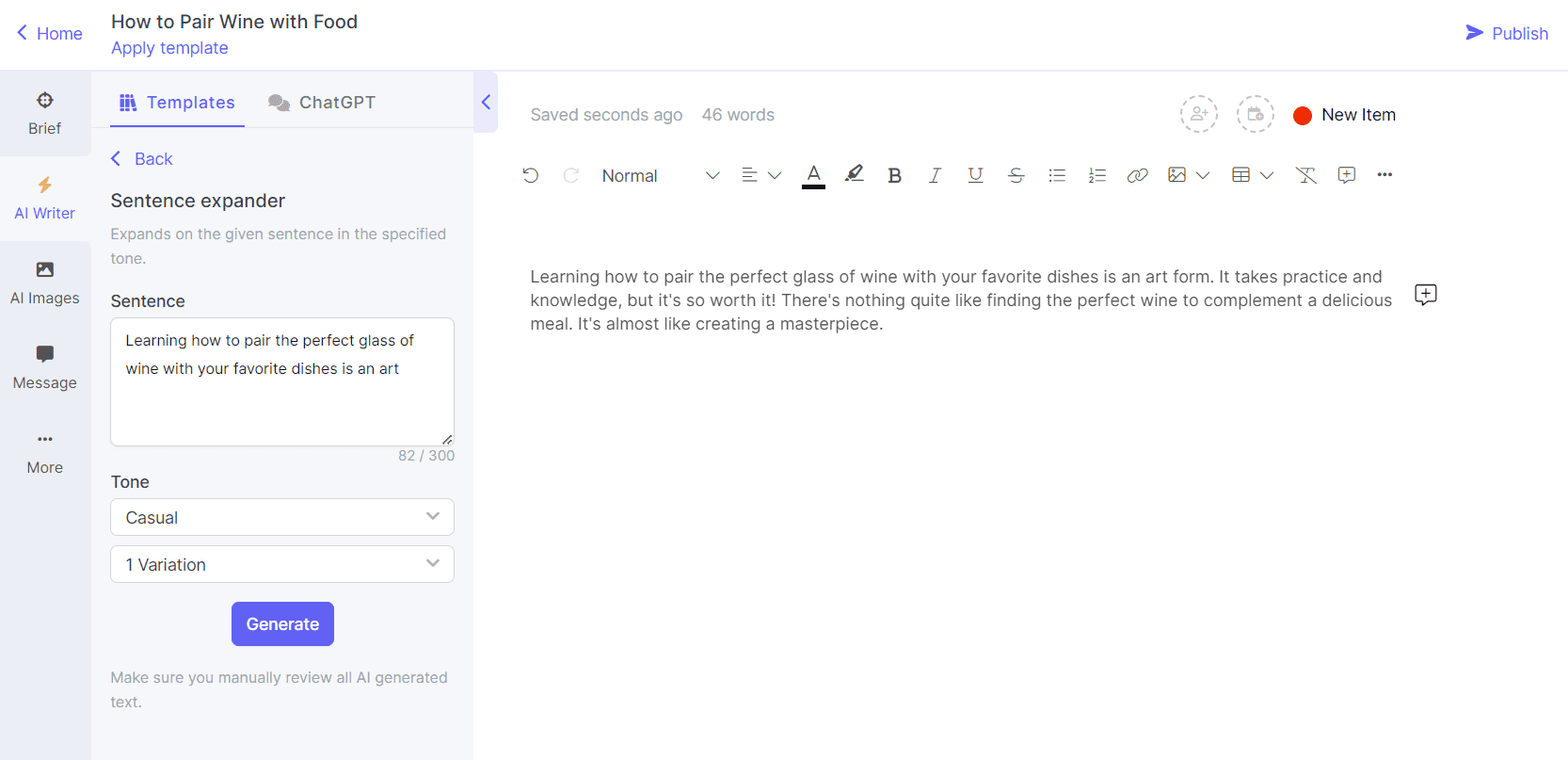Open the highlight color marker tool
The width and height of the screenshot is (1568, 760).
pyautogui.click(x=854, y=174)
